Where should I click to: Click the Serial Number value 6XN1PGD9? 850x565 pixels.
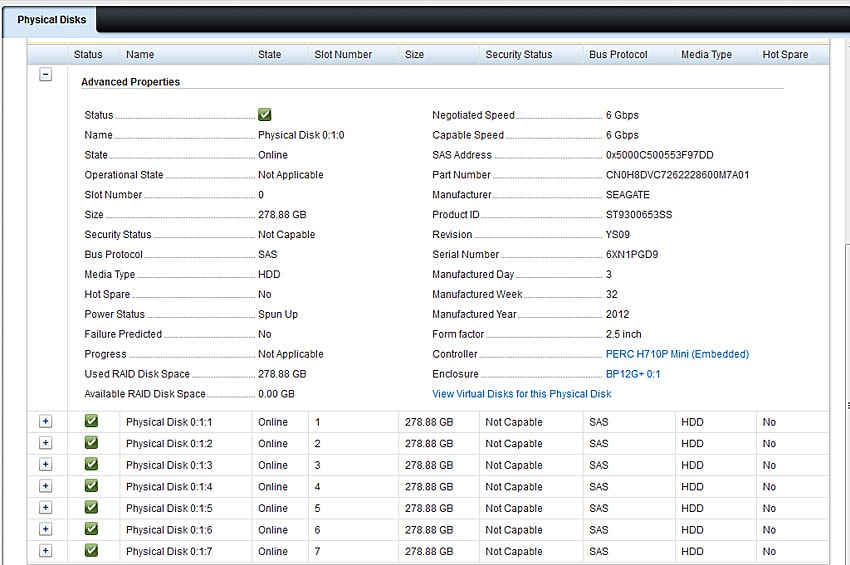coord(632,254)
